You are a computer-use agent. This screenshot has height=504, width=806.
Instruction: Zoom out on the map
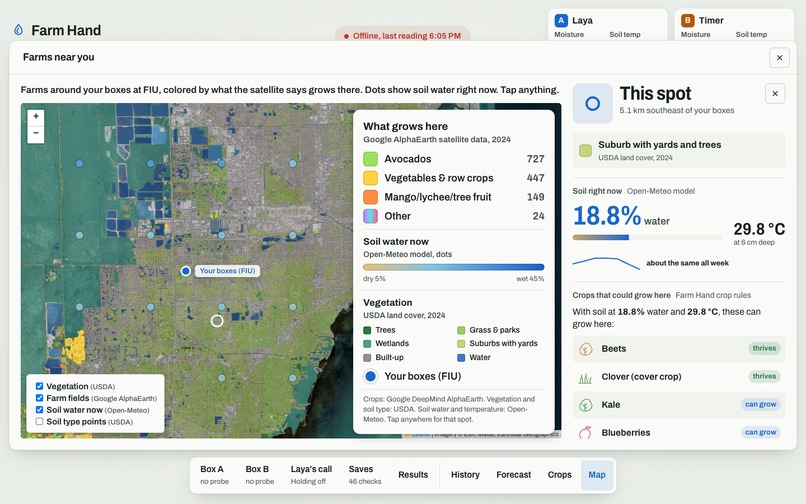pos(36,133)
